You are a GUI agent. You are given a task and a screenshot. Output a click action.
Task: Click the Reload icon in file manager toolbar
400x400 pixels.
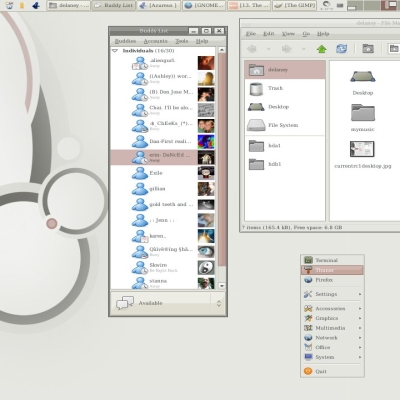click(341, 49)
